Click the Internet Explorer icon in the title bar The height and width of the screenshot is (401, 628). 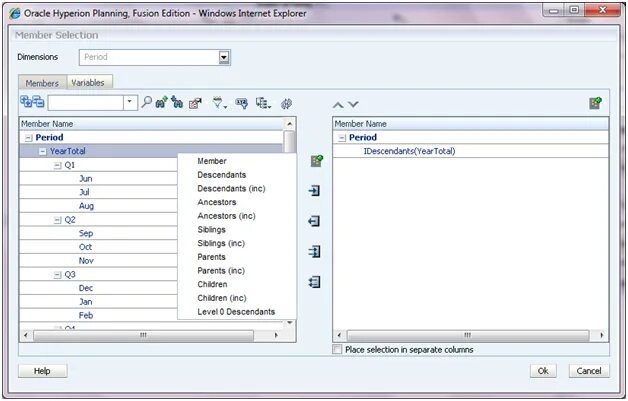coord(15,13)
